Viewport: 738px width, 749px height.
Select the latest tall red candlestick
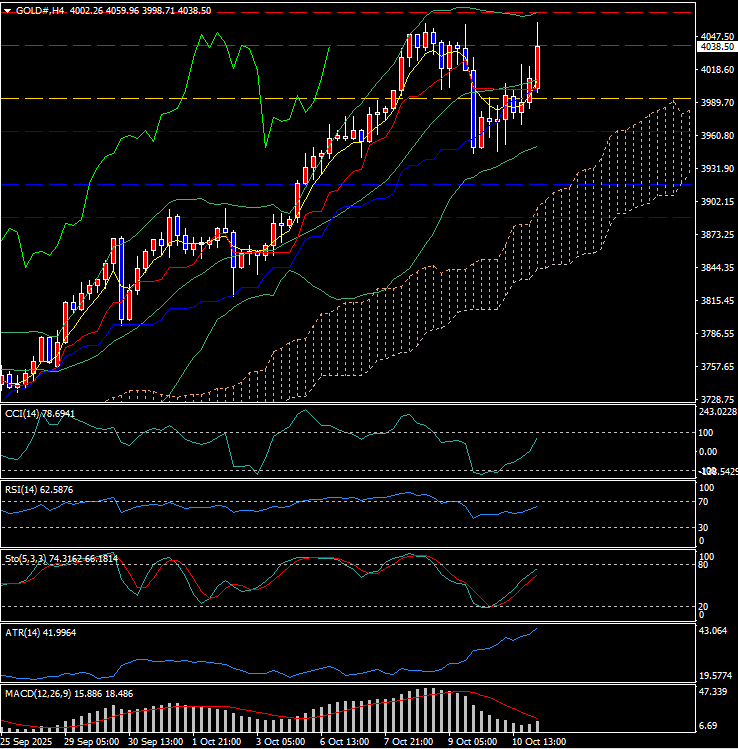tap(538, 68)
